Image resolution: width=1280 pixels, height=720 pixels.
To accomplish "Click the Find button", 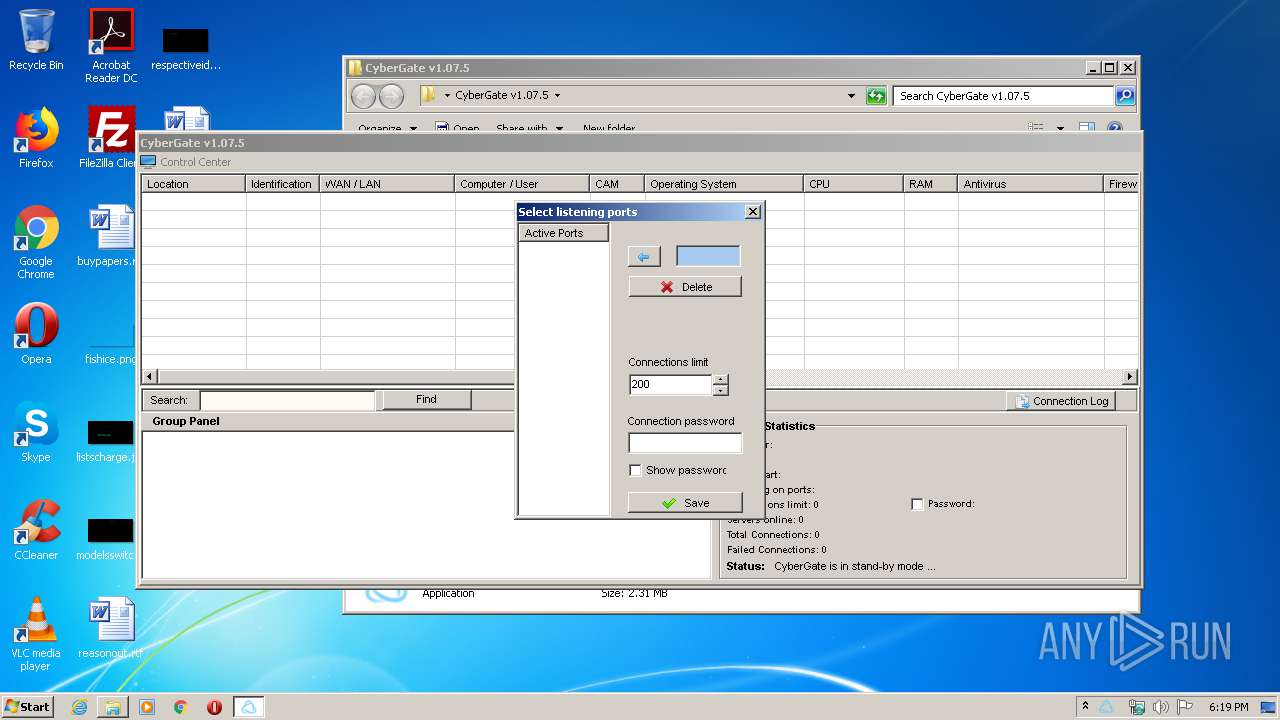I will tap(426, 399).
